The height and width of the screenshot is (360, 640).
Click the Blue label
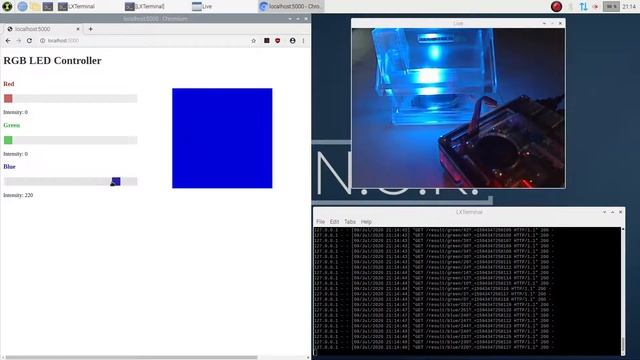(x=9, y=167)
